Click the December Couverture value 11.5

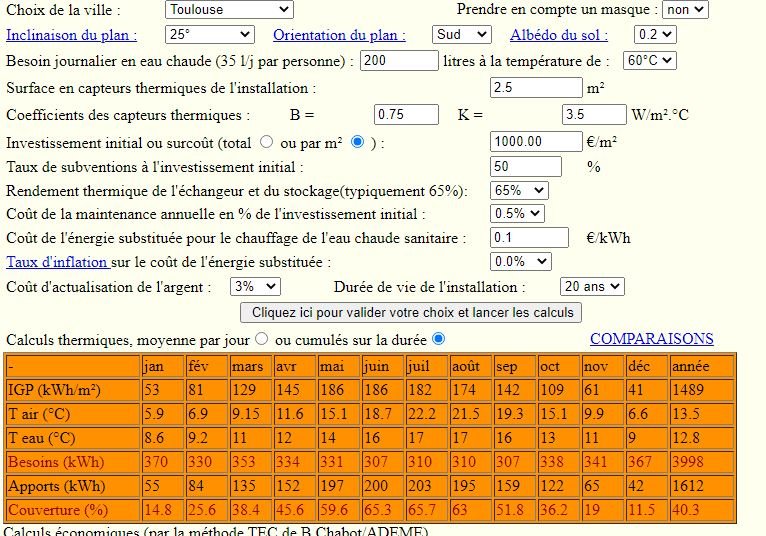(x=647, y=510)
